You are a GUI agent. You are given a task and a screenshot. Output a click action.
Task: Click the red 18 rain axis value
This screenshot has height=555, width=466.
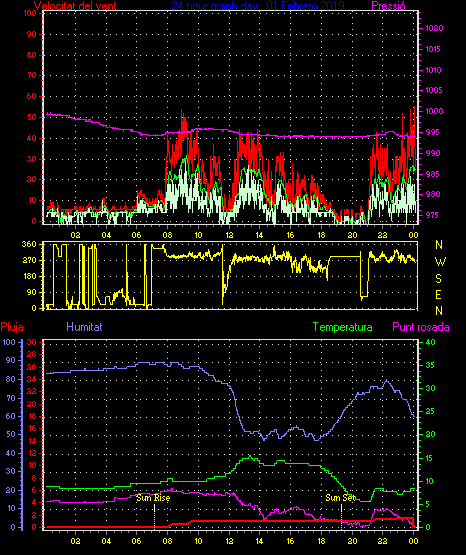tap(32, 416)
